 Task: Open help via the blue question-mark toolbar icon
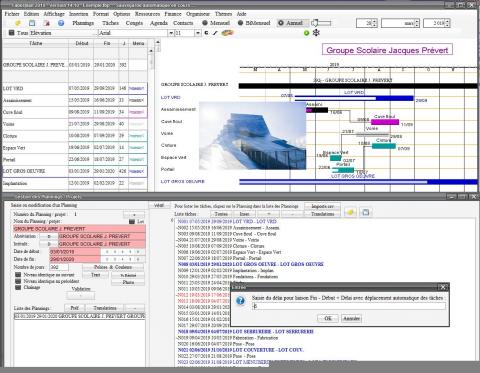point(61,23)
